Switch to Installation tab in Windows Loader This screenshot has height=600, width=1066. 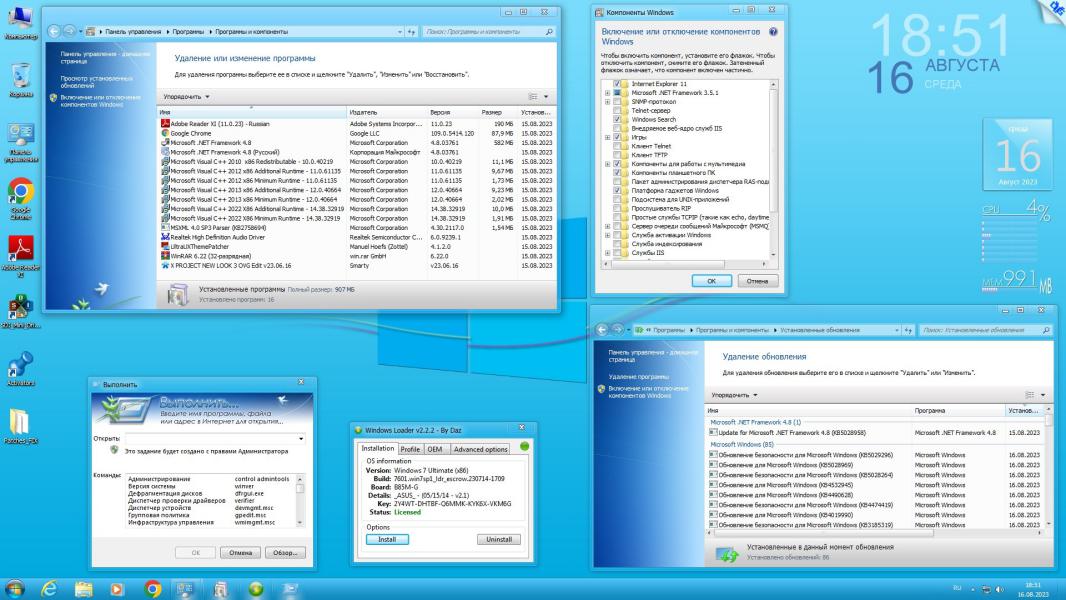tap(377, 448)
